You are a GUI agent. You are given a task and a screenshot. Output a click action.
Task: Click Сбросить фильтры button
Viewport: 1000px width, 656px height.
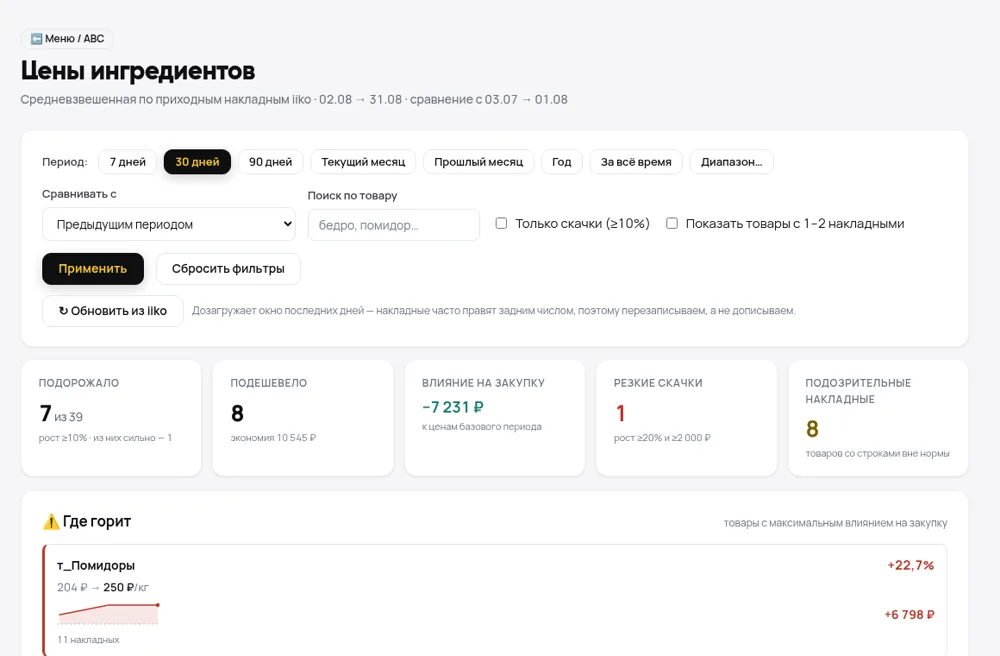click(x=228, y=269)
